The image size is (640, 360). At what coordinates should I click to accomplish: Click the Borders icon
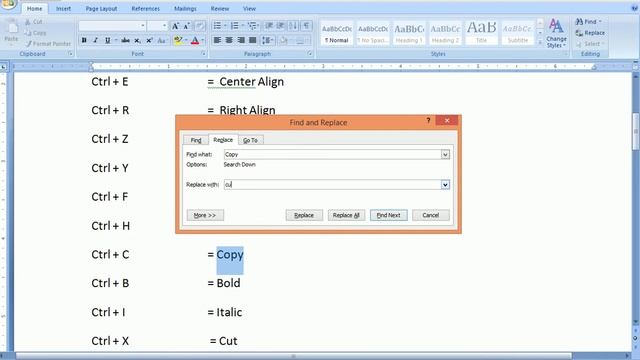300,40
